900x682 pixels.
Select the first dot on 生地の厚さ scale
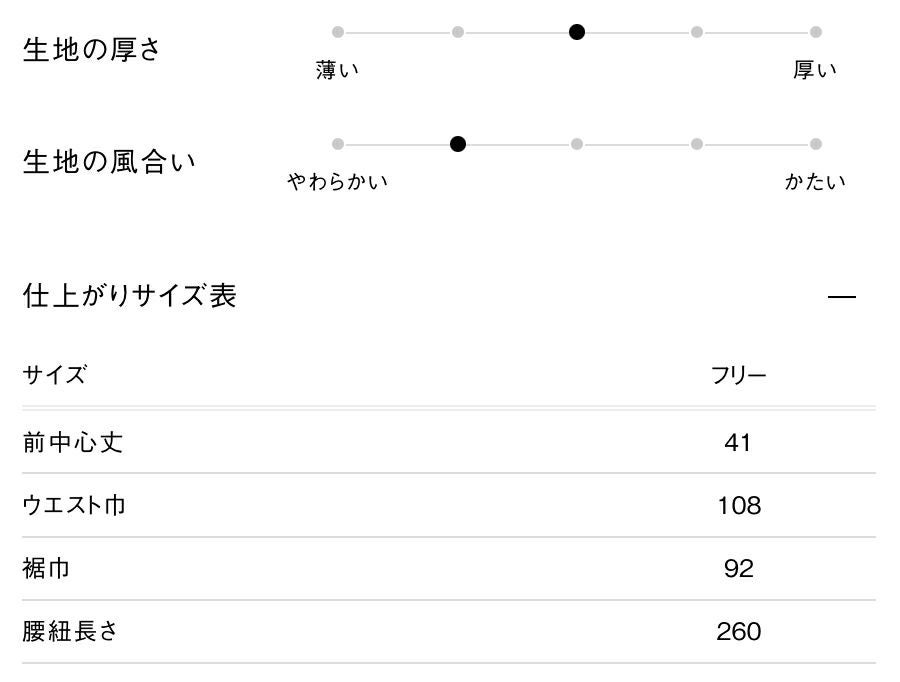point(338,32)
